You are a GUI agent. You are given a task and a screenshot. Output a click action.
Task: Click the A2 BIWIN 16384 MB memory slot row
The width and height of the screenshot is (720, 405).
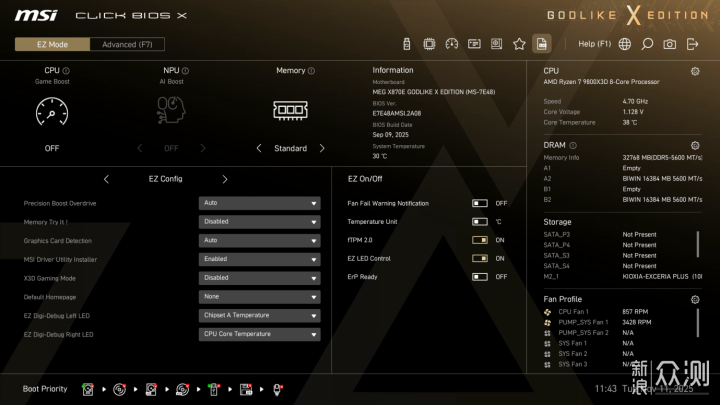[623, 179]
